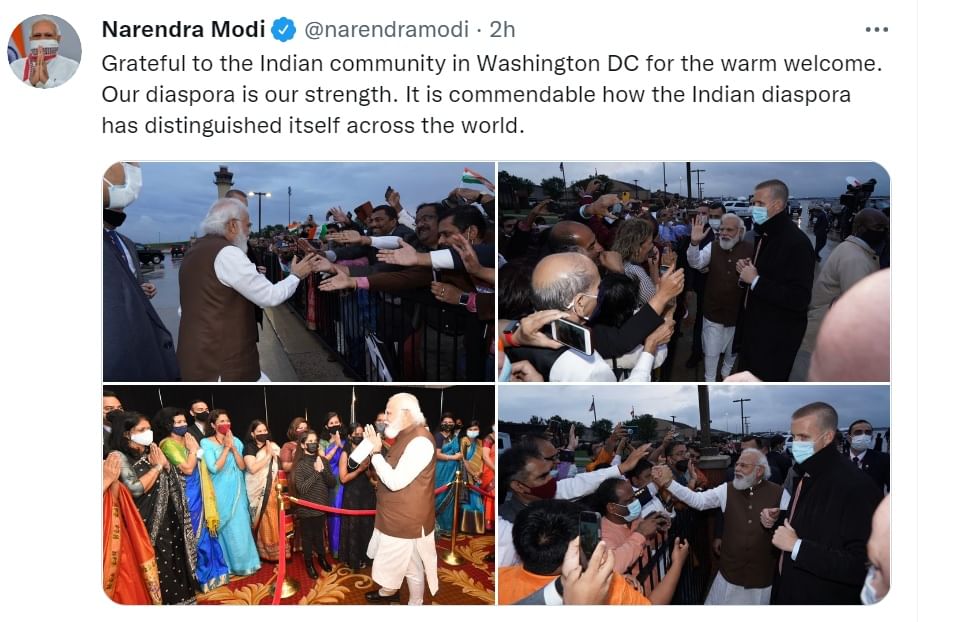Click the smartphone held up in second photo
Viewport: 962px width, 622px height.
[572, 336]
